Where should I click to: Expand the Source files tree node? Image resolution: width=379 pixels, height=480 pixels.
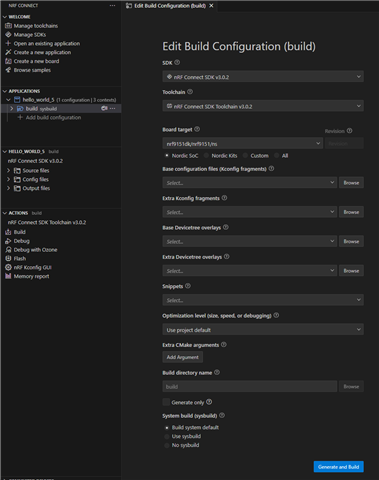click(9, 170)
